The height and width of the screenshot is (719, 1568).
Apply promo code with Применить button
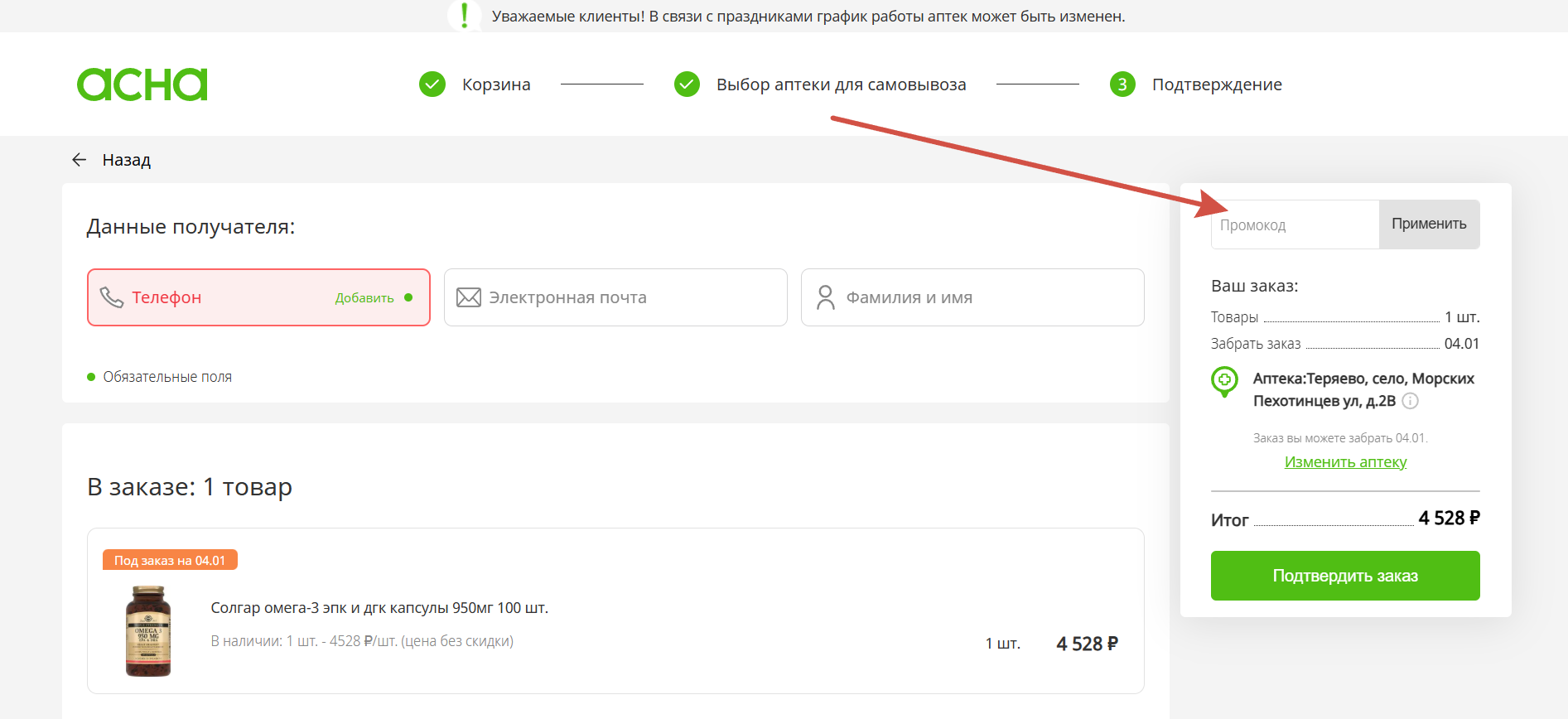point(1429,224)
